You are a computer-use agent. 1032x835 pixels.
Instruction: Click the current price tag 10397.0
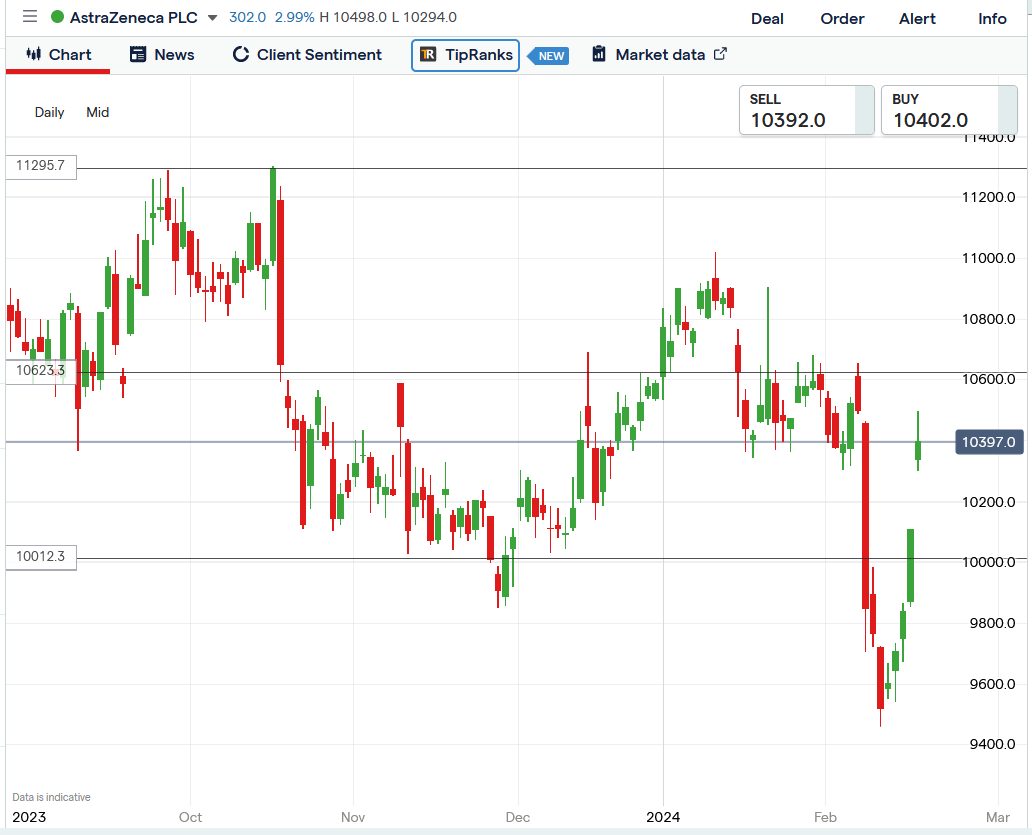tap(989, 442)
